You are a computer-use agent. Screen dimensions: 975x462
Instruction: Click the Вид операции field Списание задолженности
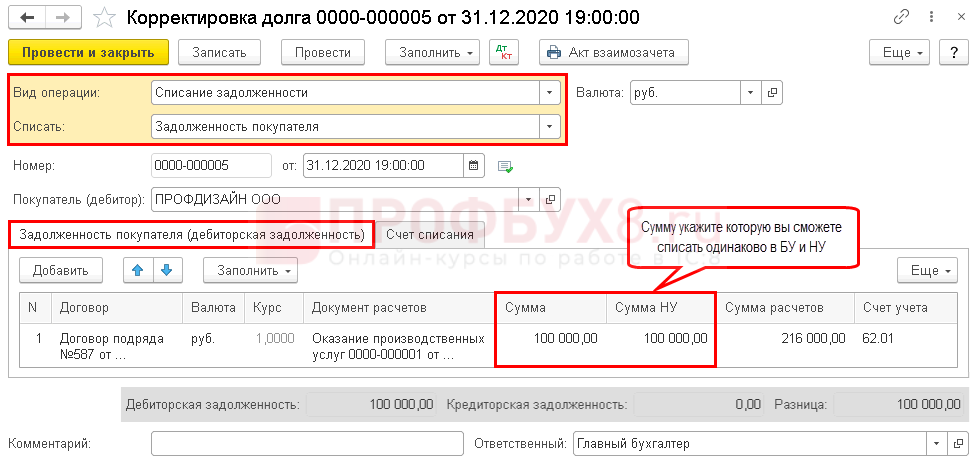pos(345,93)
